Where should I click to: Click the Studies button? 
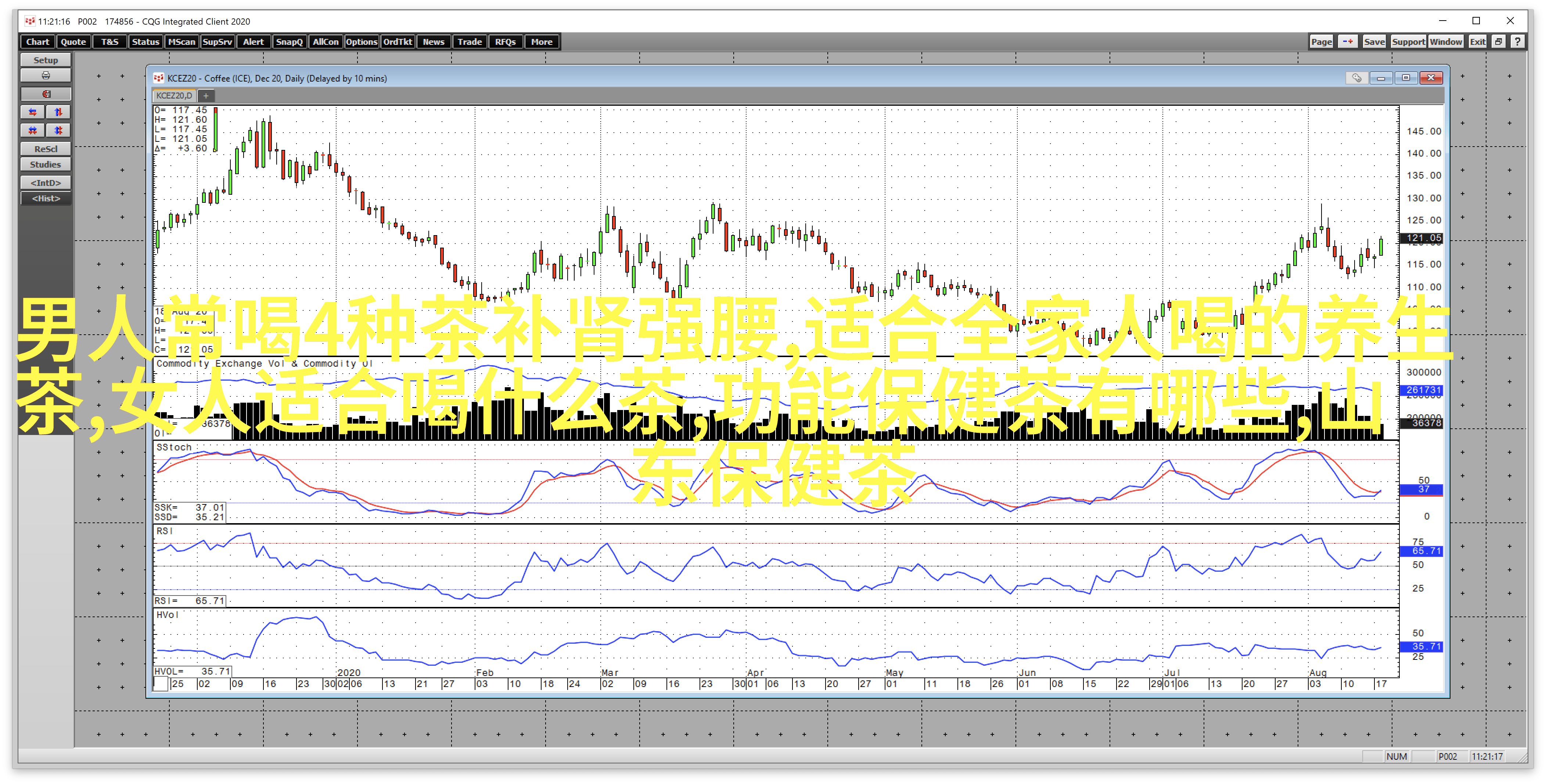(46, 165)
